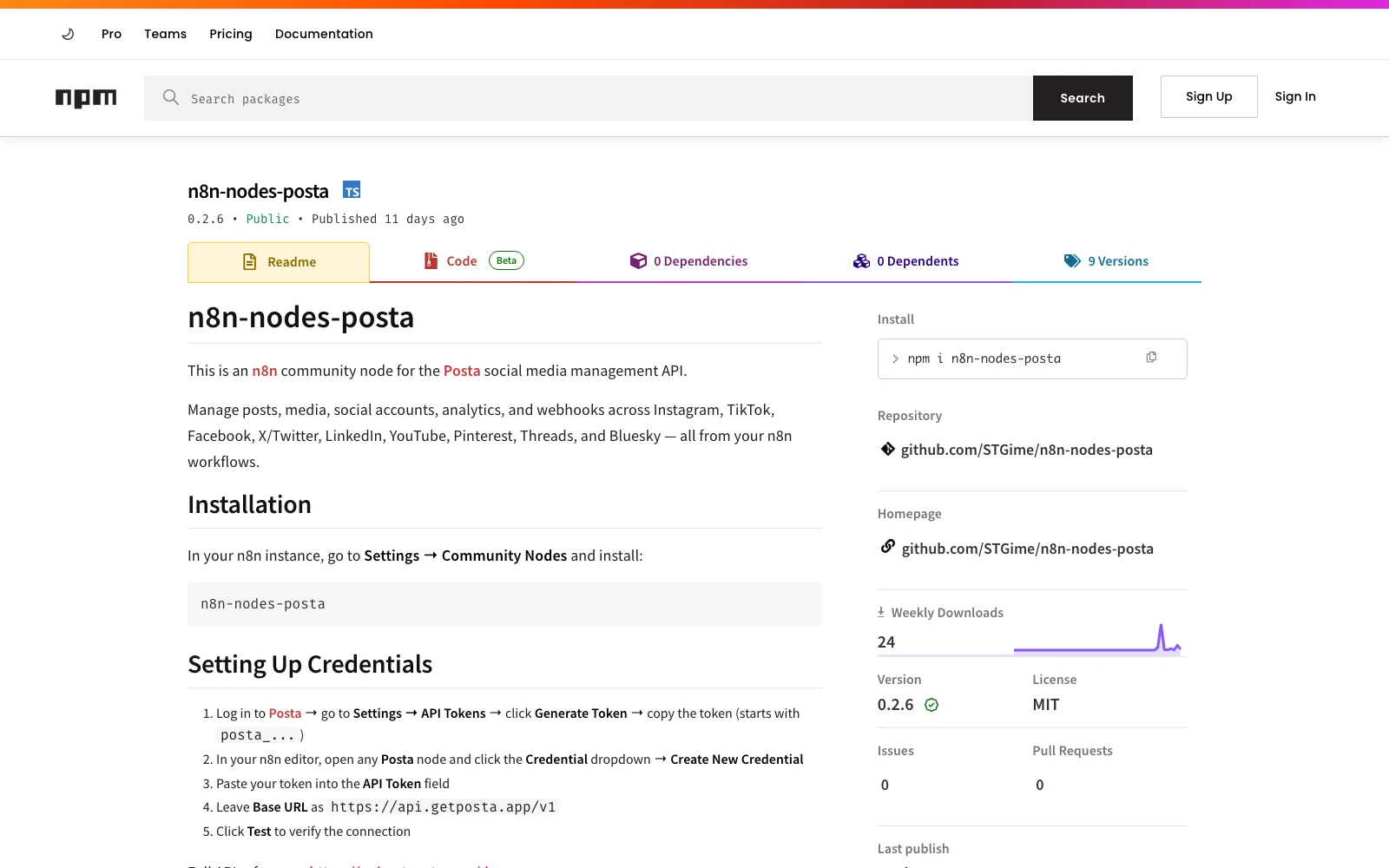The height and width of the screenshot is (868, 1389).
Task: Open the Repository GitHub link
Action: coord(1027,450)
